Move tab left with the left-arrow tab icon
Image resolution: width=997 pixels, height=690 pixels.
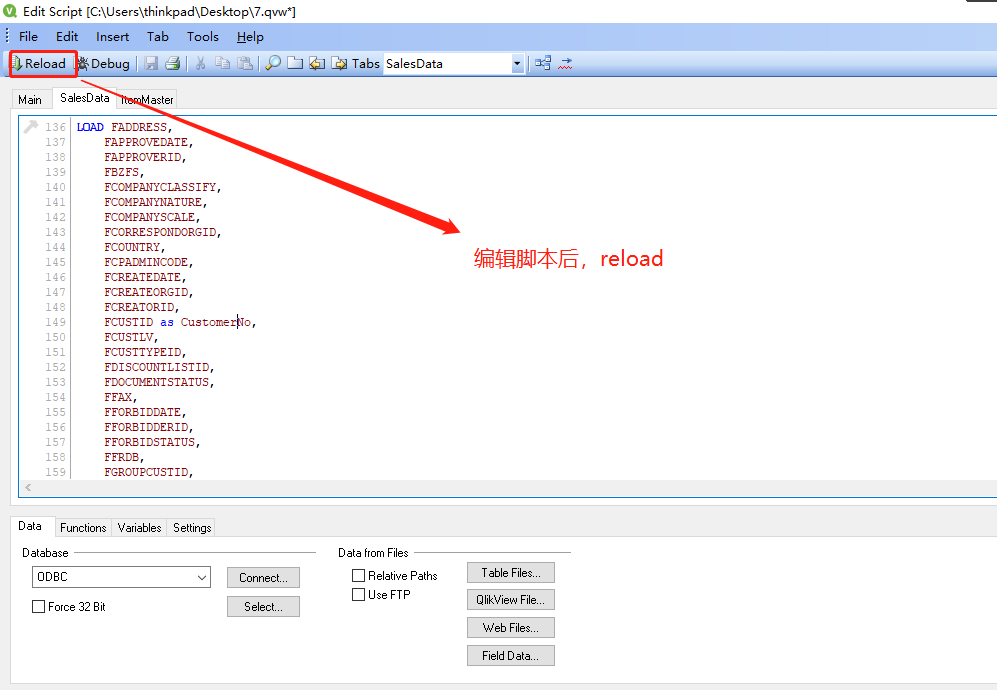(317, 64)
